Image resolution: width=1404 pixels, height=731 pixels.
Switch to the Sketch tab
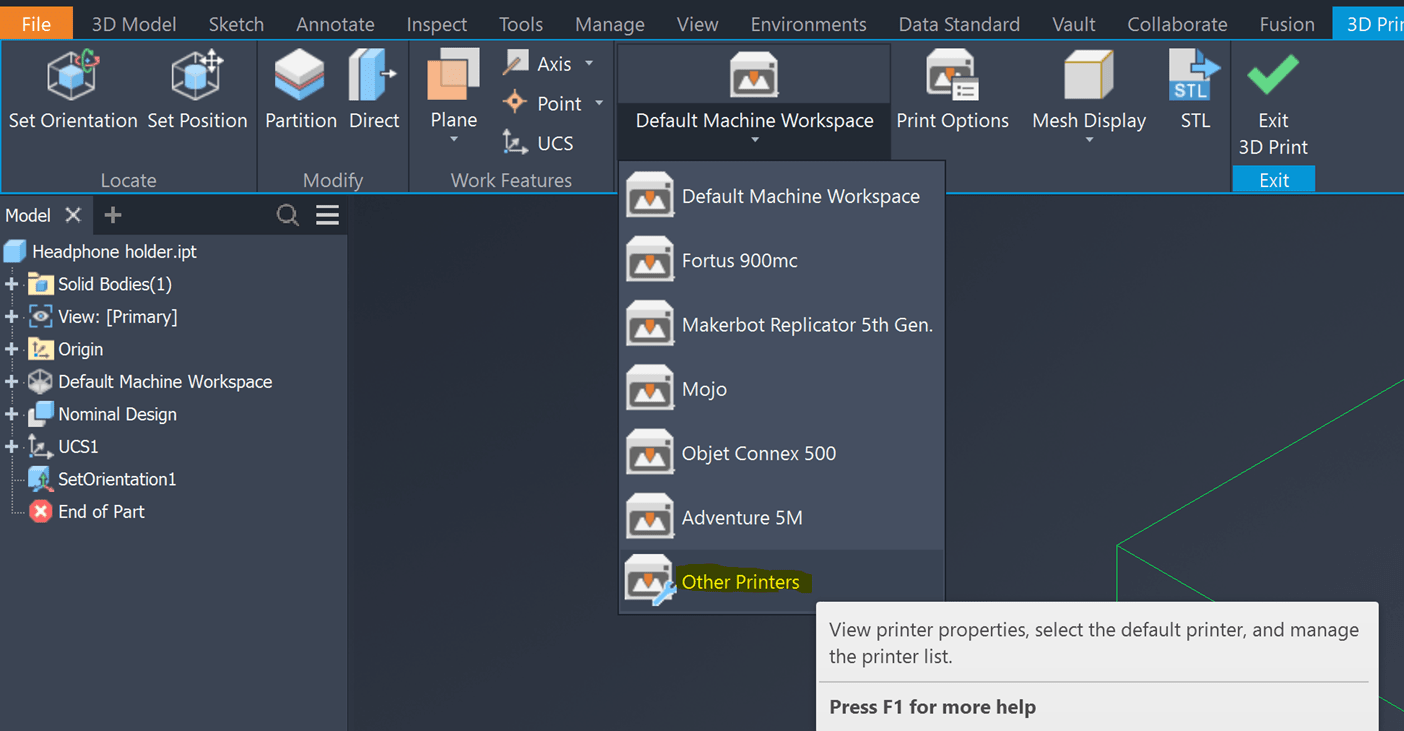click(236, 24)
